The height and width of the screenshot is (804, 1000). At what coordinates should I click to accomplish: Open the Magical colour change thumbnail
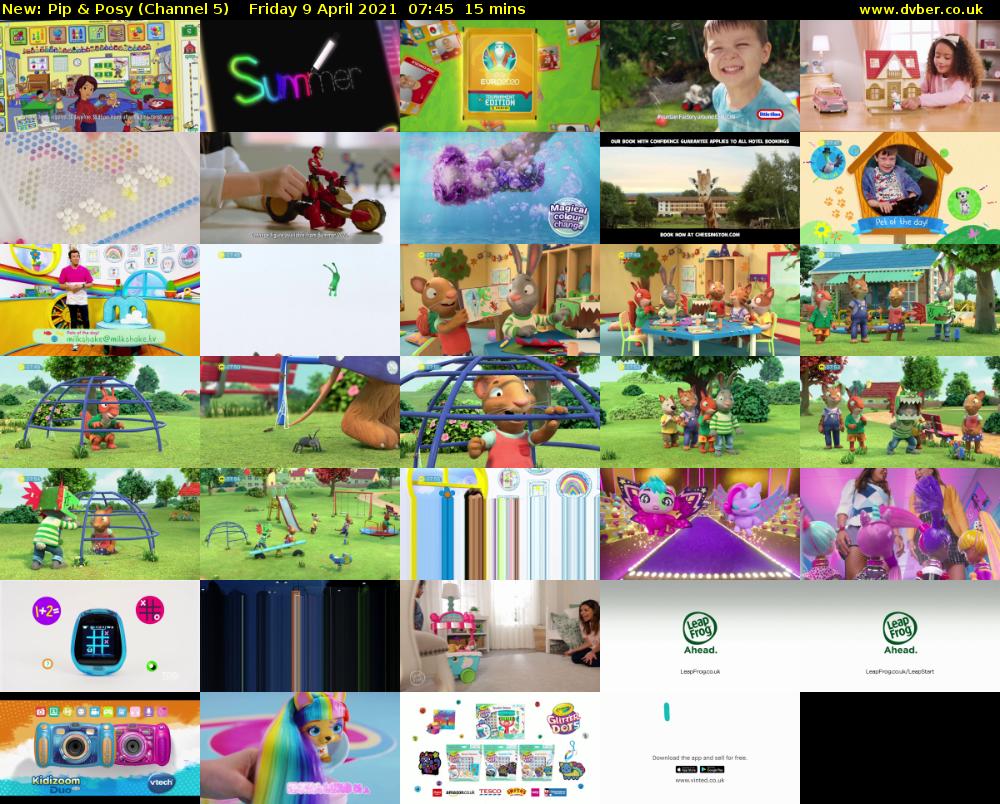click(500, 188)
